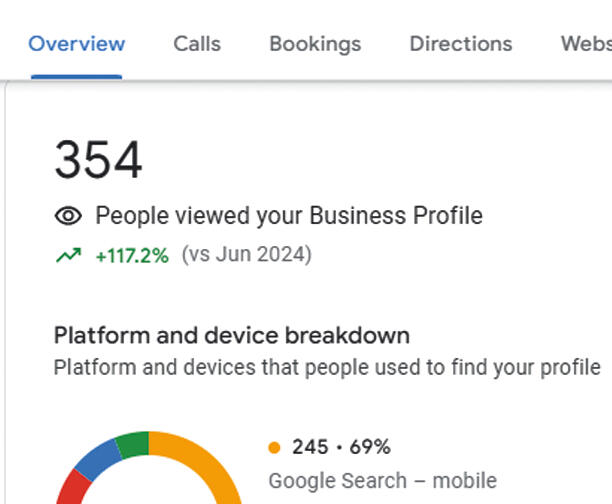Image resolution: width=612 pixels, height=504 pixels.
Task: Open the partially visible Website tab
Action: point(586,43)
